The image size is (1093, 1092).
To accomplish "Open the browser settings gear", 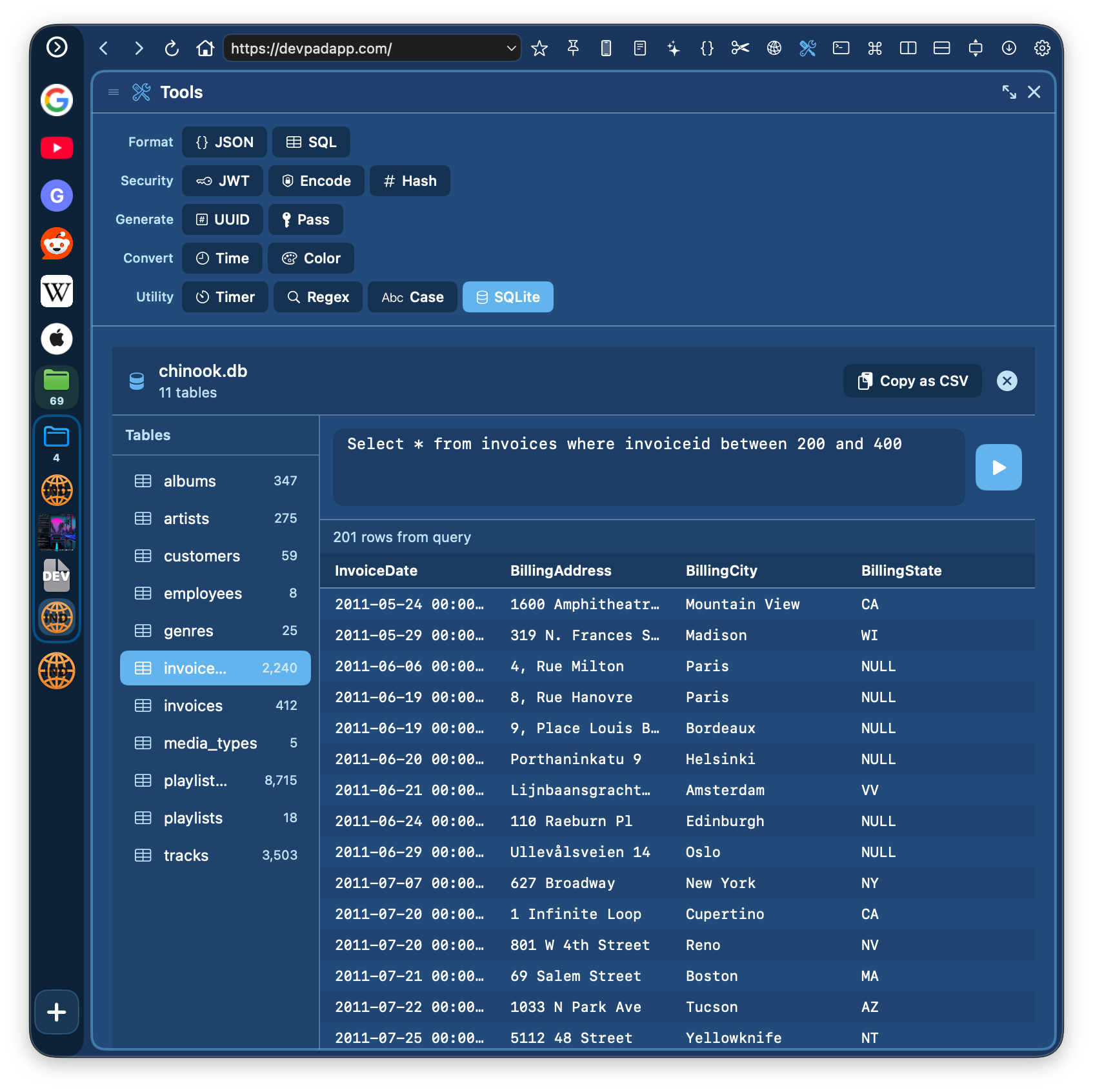I will (1043, 48).
